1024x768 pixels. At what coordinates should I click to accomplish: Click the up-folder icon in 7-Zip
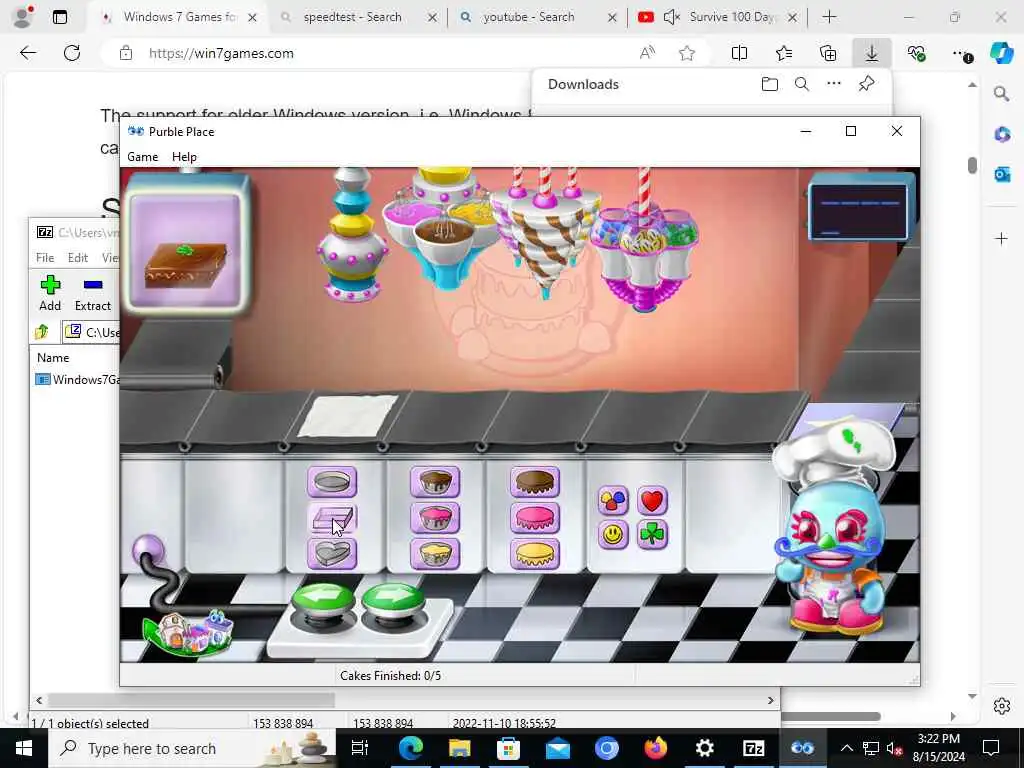[x=42, y=332]
